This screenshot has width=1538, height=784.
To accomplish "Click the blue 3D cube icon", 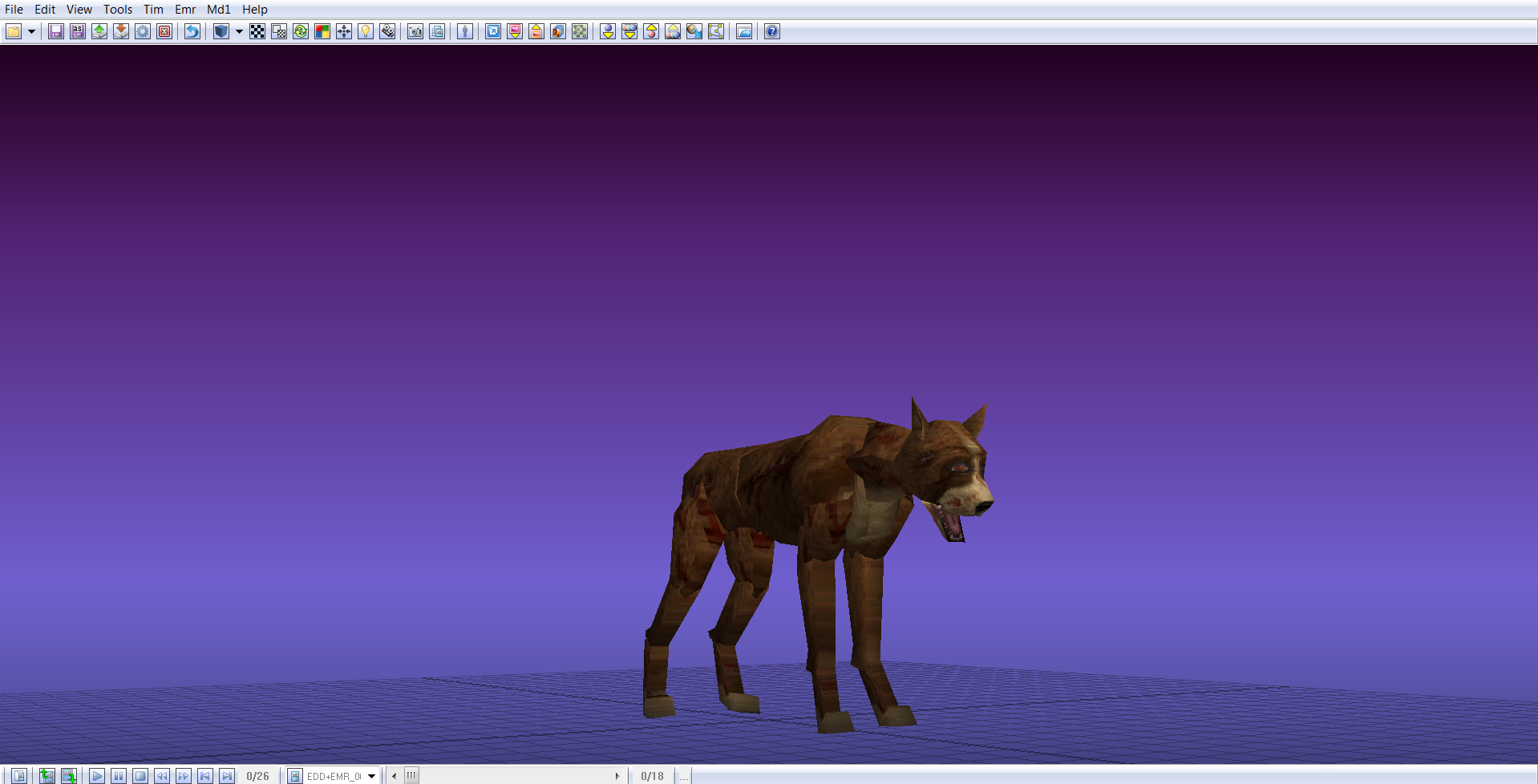I will click(221, 31).
